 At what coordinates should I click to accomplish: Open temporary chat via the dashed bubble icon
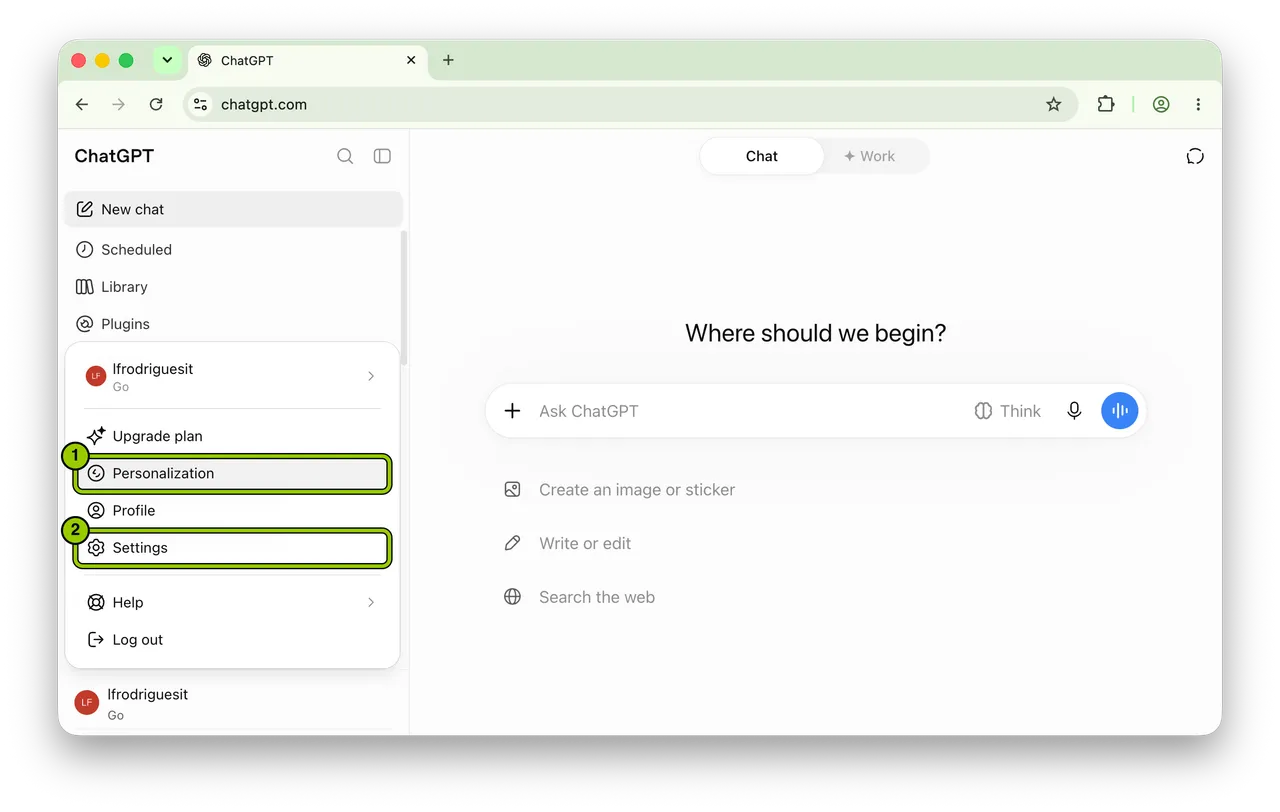tap(1195, 156)
